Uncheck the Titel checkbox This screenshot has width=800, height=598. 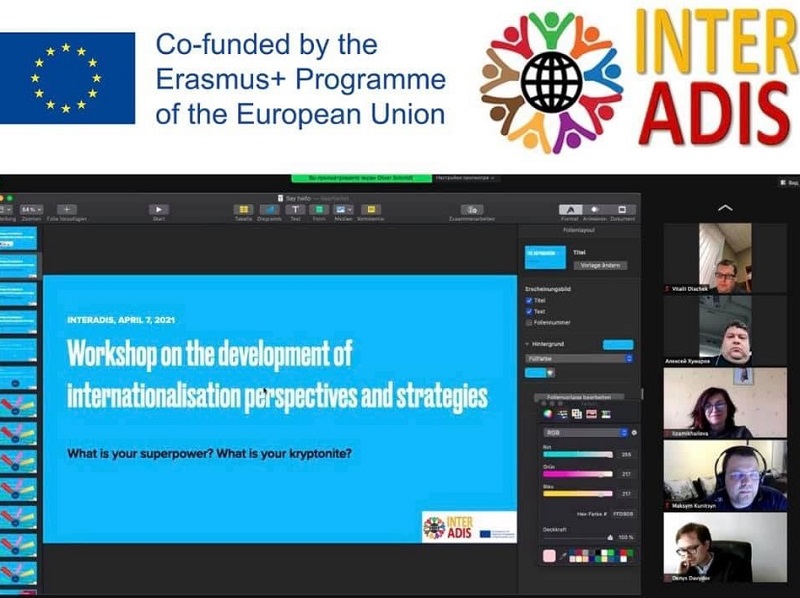529,301
